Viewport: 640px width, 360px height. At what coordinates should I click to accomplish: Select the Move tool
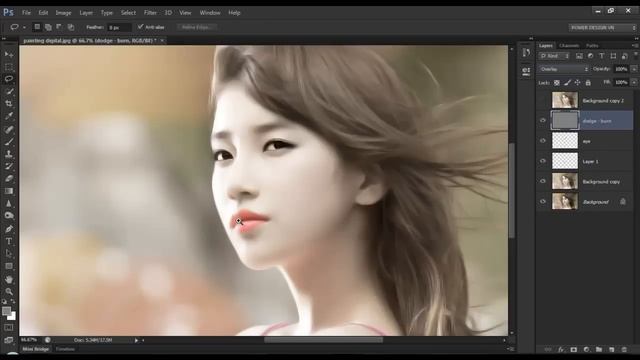coord(9,54)
